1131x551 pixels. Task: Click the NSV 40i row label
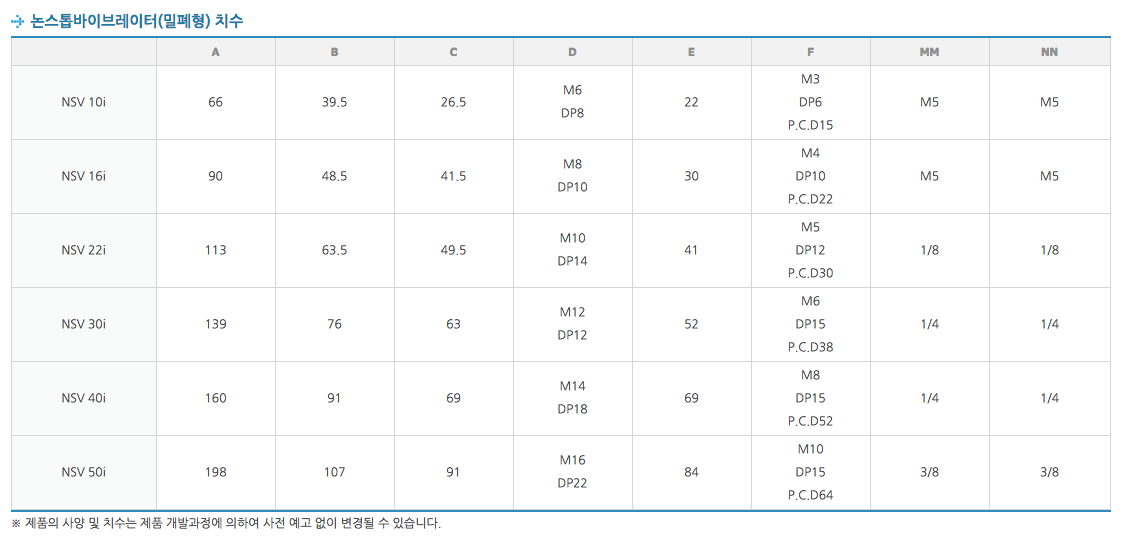click(x=83, y=398)
